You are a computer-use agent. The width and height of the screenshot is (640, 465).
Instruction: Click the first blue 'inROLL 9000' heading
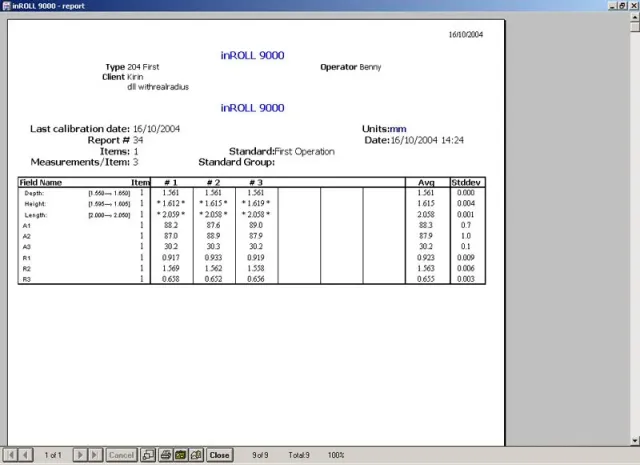pyautogui.click(x=252, y=55)
